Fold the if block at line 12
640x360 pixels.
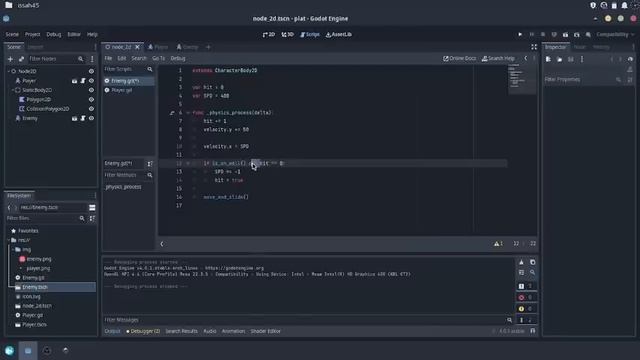pyautogui.click(x=188, y=163)
